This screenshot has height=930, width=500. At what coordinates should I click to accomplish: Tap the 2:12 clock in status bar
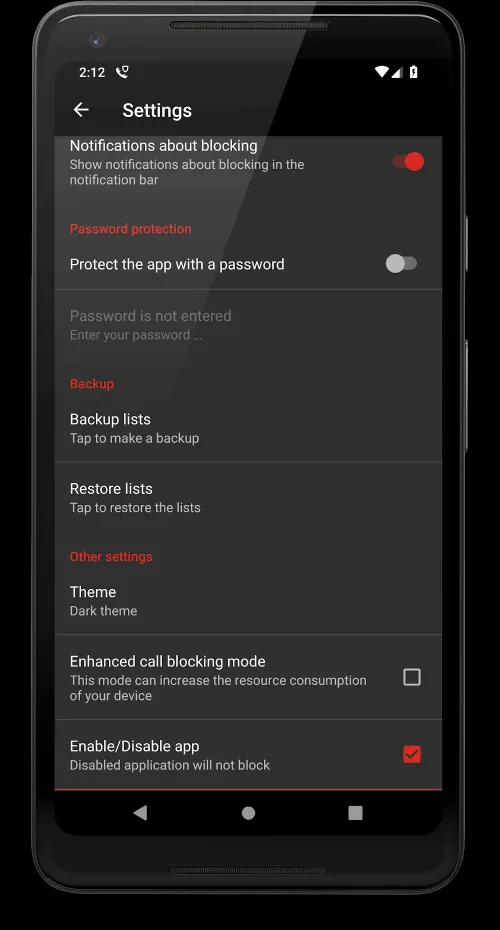coord(92,72)
